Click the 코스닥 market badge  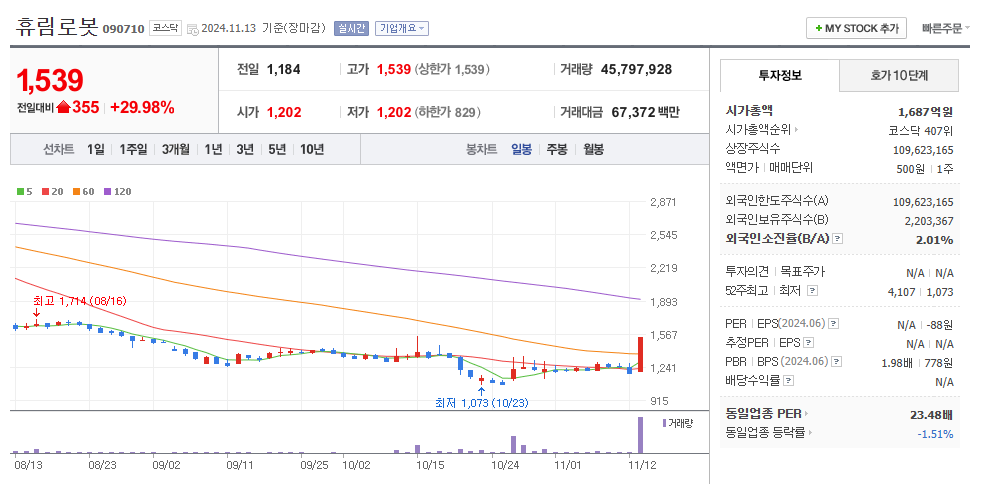tap(165, 28)
